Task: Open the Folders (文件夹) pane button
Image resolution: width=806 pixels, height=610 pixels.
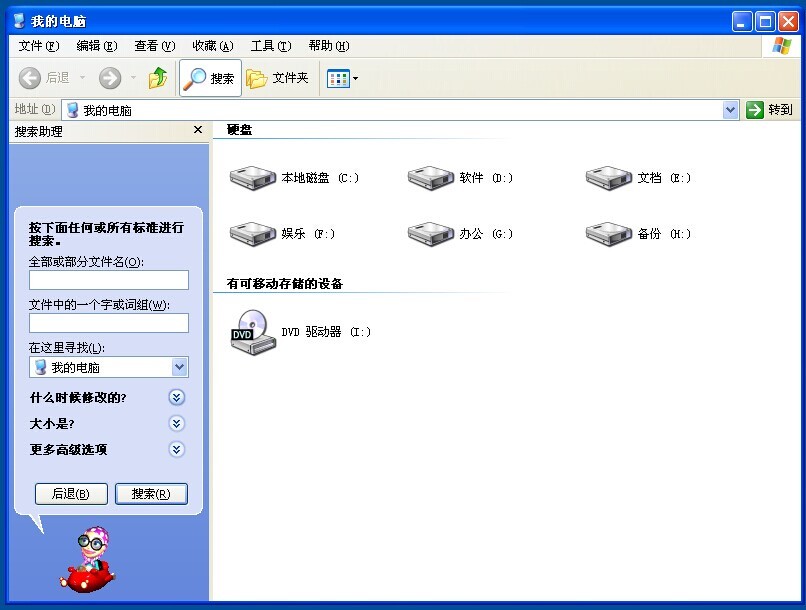Action: coord(278,78)
